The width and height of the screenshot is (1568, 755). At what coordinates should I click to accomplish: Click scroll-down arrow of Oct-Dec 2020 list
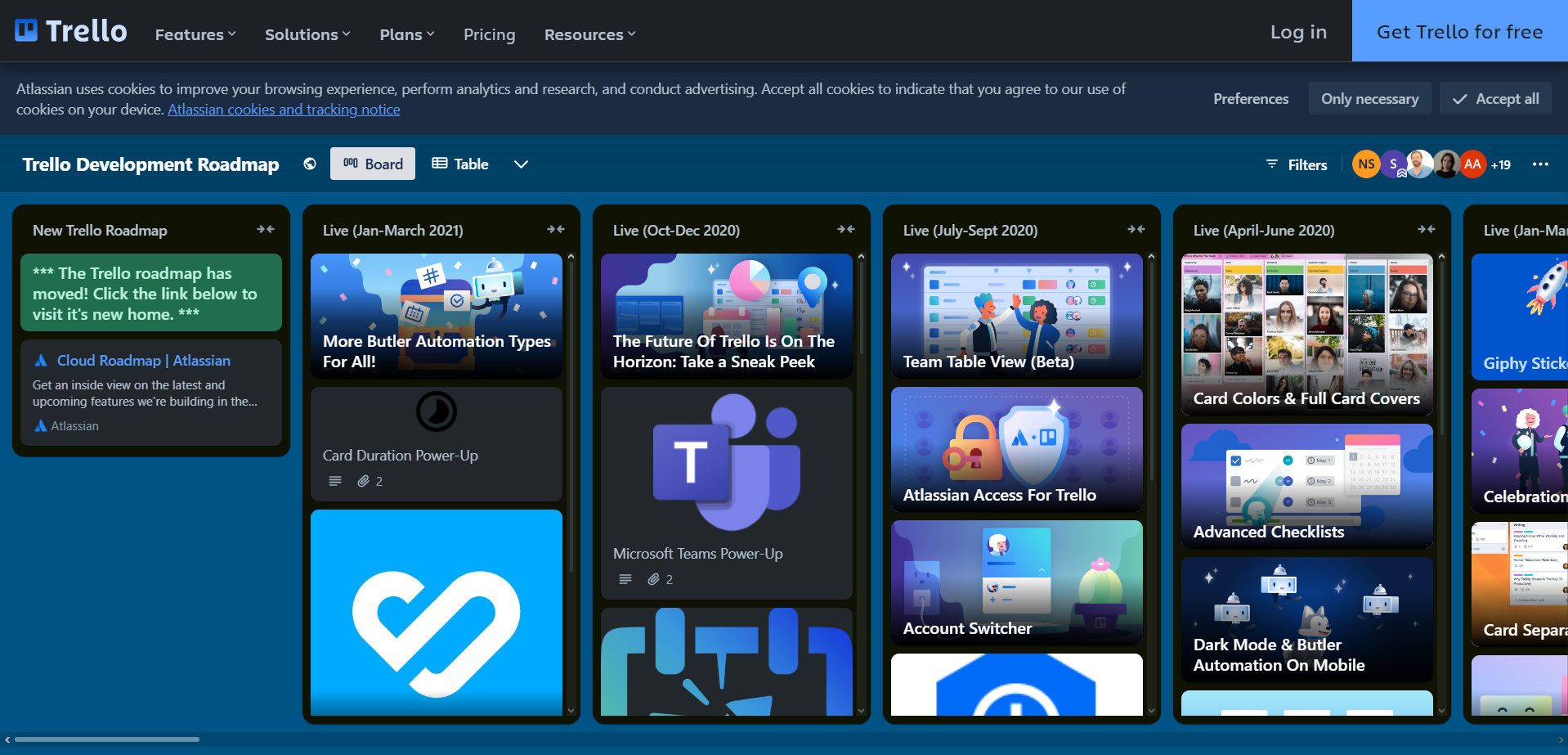click(861, 711)
